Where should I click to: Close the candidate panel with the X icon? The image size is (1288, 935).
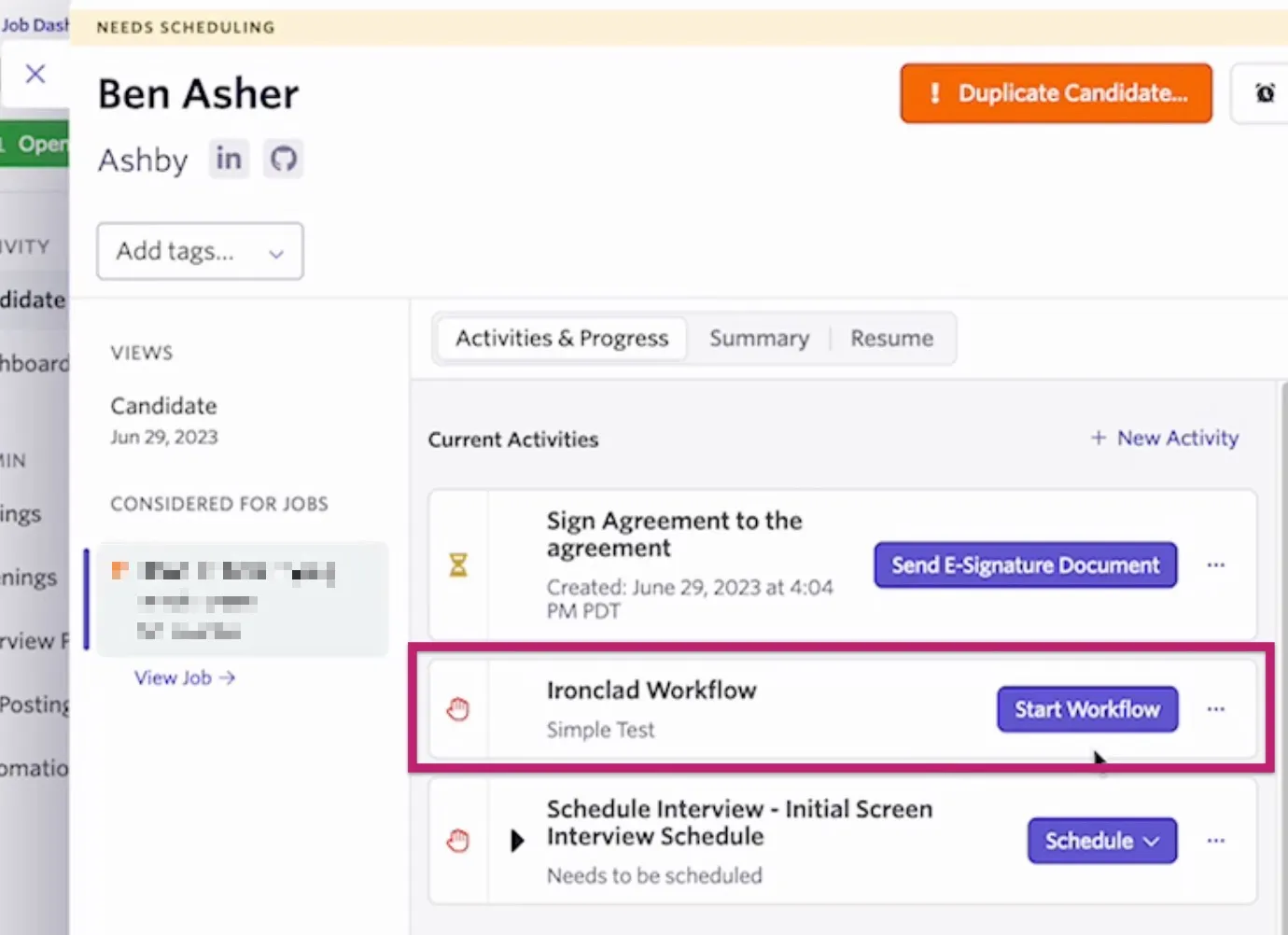click(35, 74)
